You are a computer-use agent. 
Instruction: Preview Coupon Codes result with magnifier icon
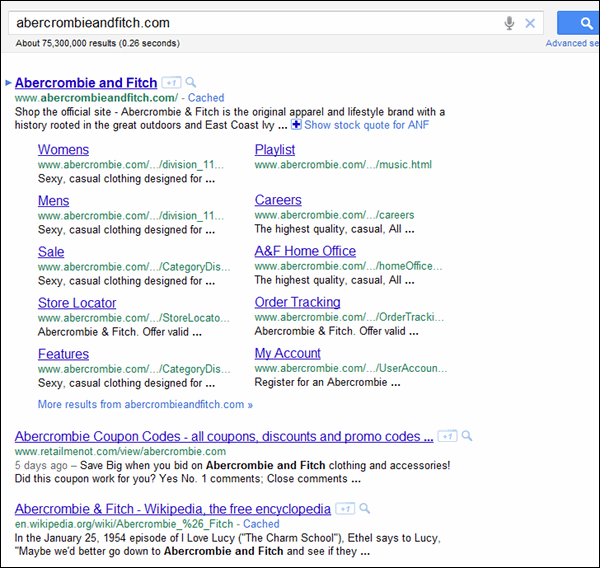pyautogui.click(x=467, y=436)
